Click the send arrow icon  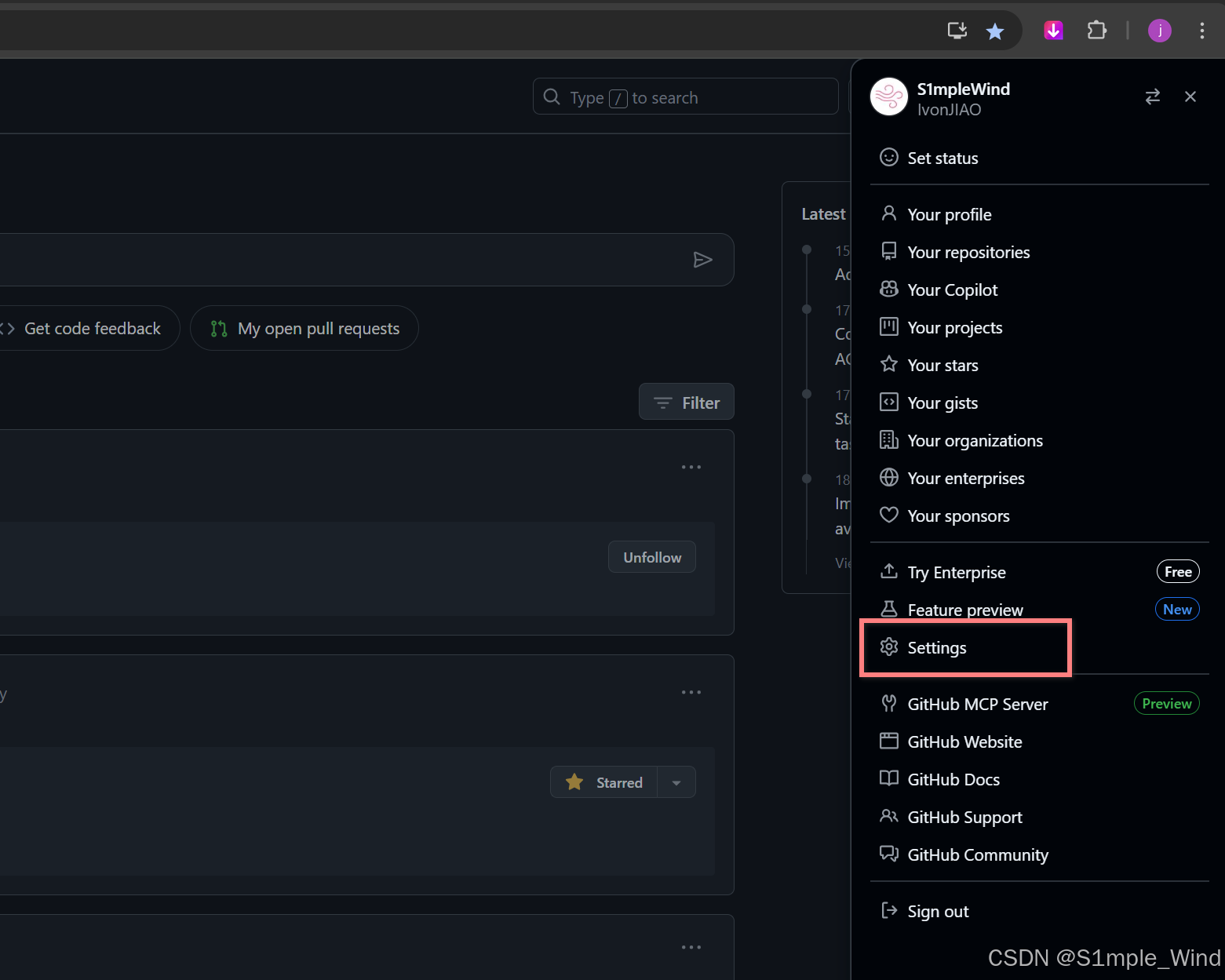[x=702, y=260]
